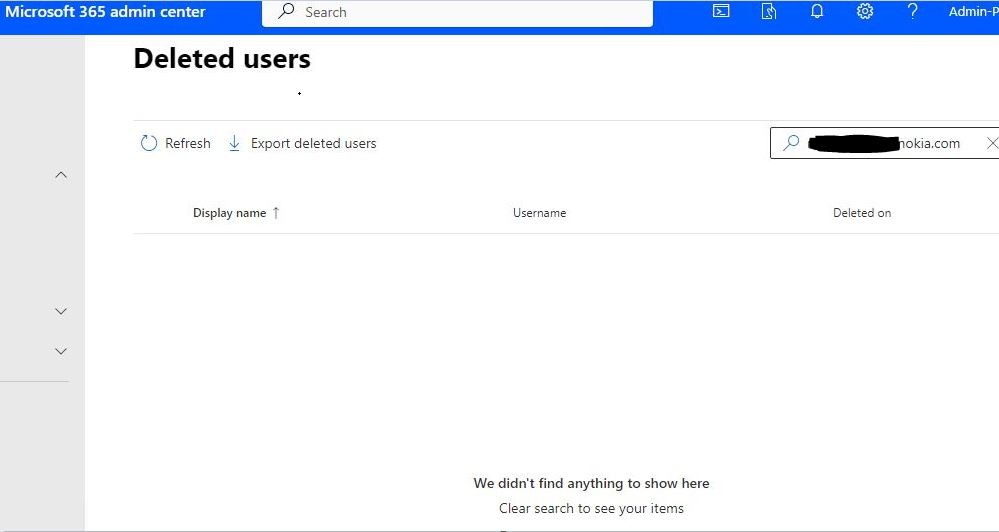Click the magnifier icon in user filter

tap(791, 143)
